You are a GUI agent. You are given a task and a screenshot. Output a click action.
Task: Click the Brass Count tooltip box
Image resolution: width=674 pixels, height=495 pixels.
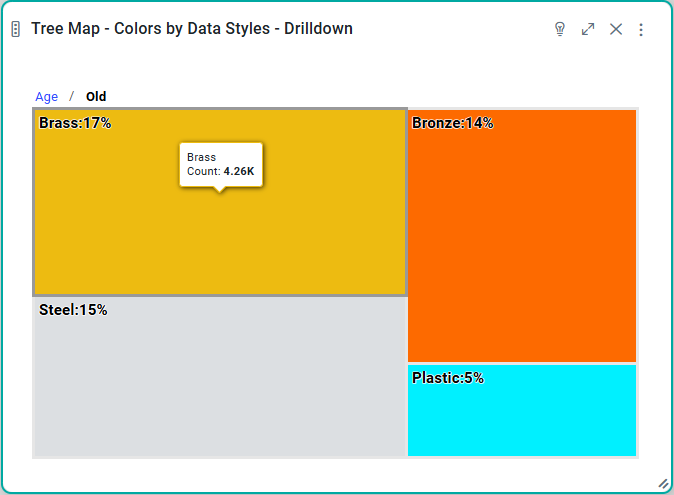(x=221, y=164)
